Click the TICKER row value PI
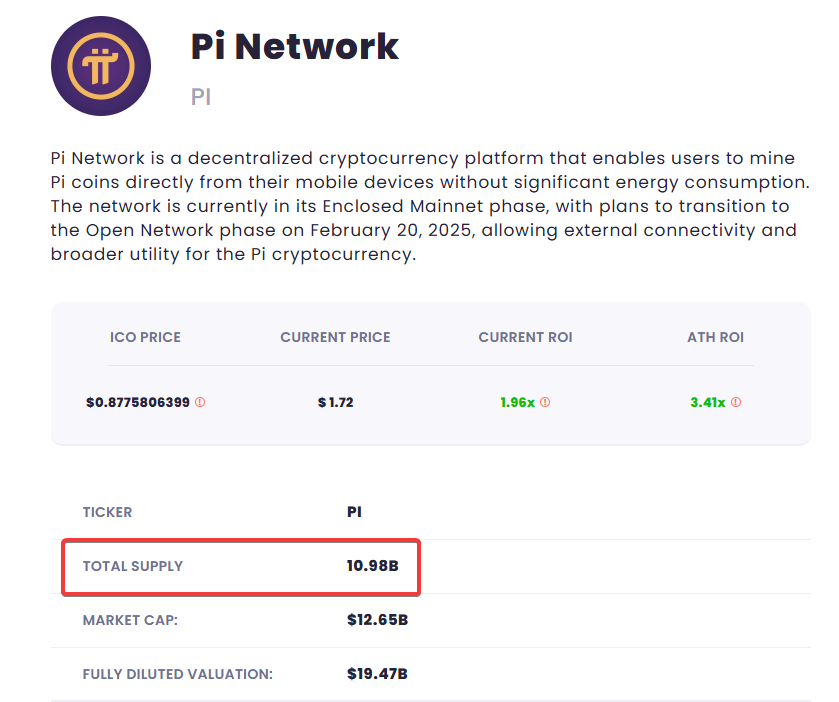The height and width of the screenshot is (702, 839). (354, 512)
